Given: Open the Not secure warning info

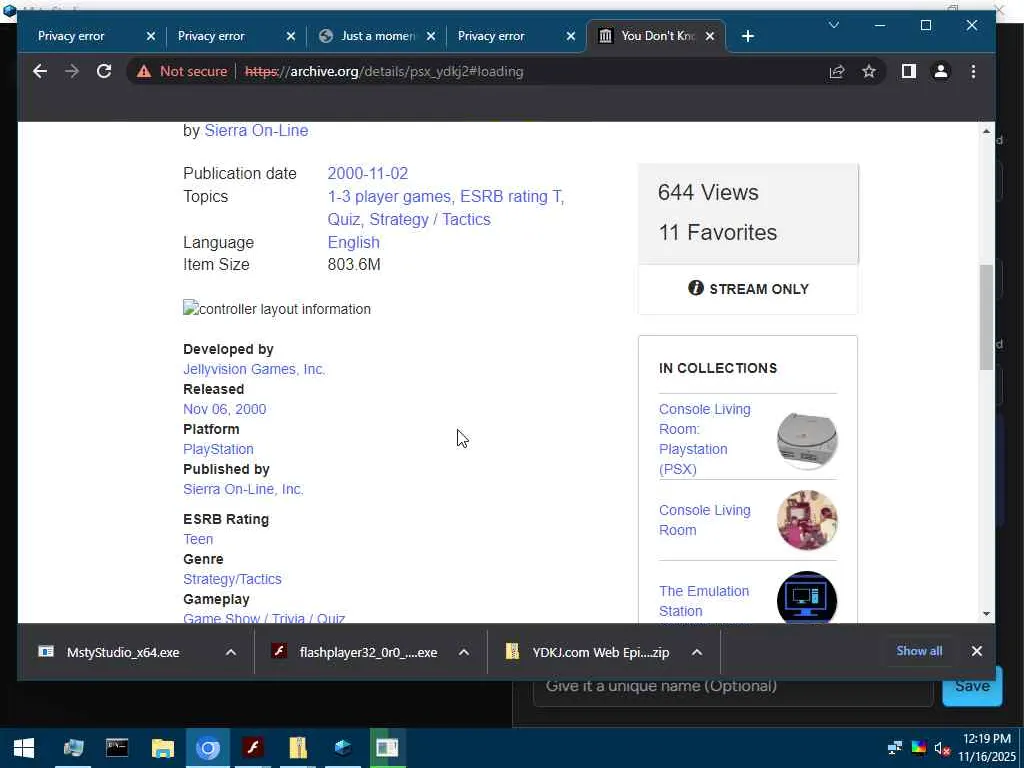Looking at the screenshot, I should coord(182,71).
